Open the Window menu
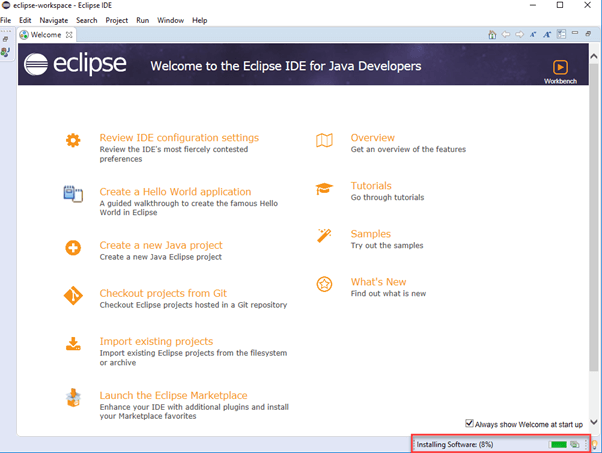Image resolution: width=602 pixels, height=453 pixels. [x=170, y=20]
